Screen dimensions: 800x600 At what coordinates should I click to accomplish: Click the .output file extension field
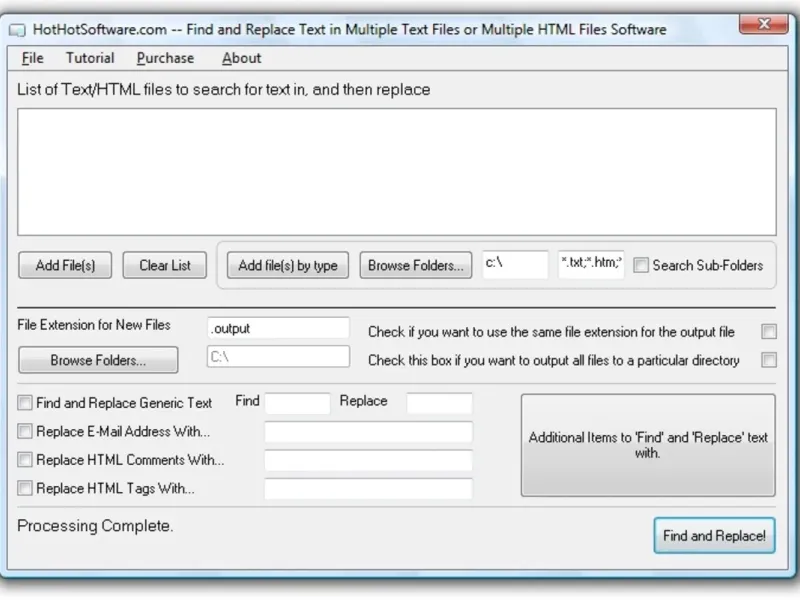(279, 328)
